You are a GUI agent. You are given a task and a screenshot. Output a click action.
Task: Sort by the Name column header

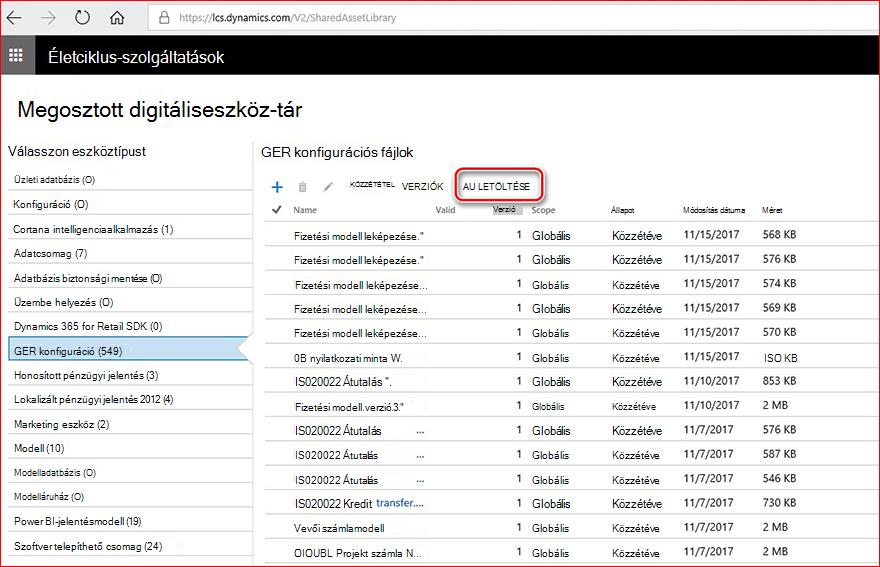[305, 210]
